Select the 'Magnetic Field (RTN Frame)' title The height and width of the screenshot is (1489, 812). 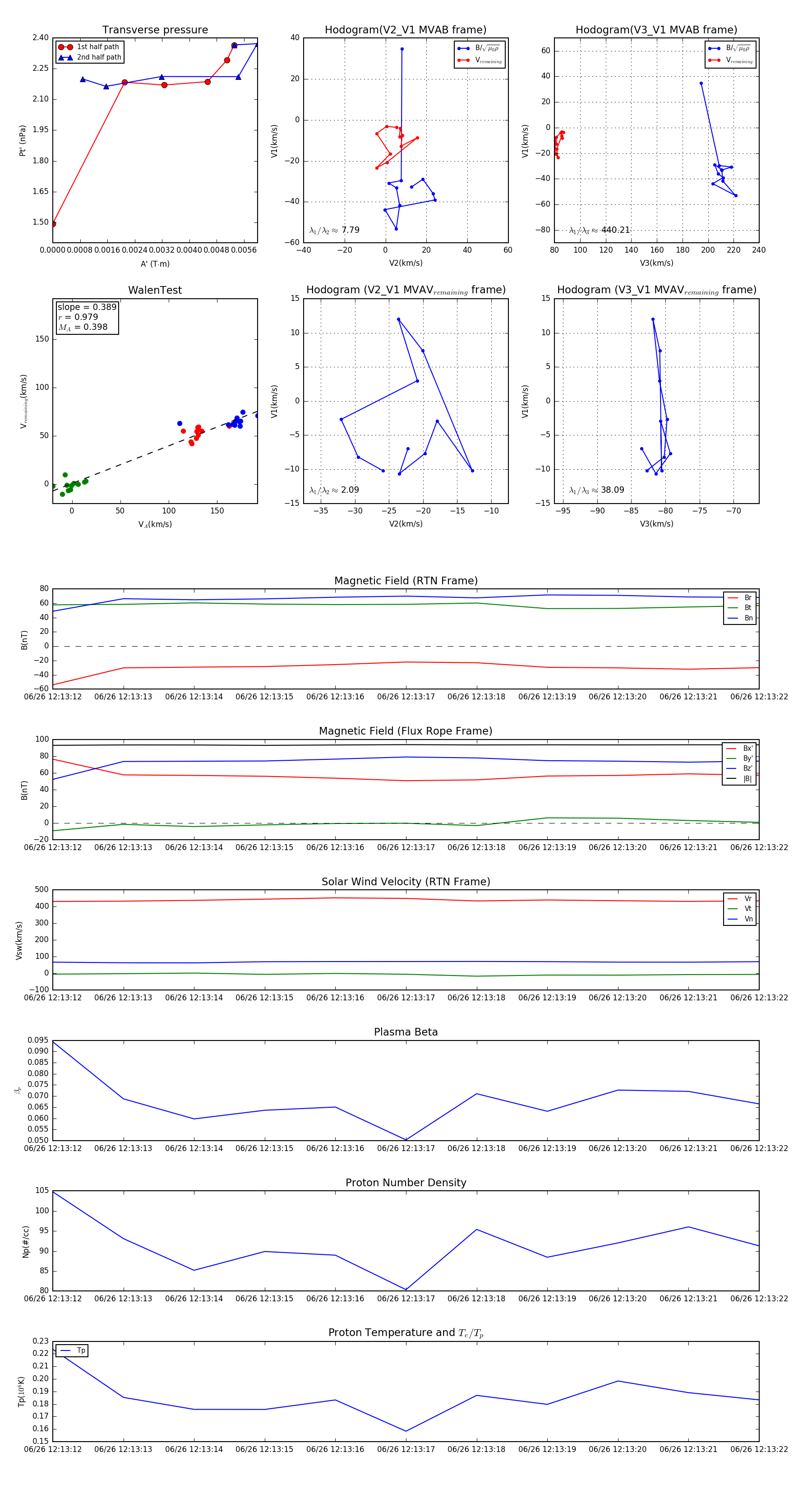click(x=406, y=581)
